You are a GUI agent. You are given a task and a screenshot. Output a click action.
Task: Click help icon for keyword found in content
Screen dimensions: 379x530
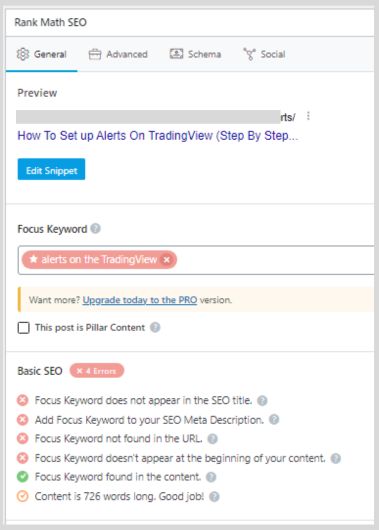[211, 477]
